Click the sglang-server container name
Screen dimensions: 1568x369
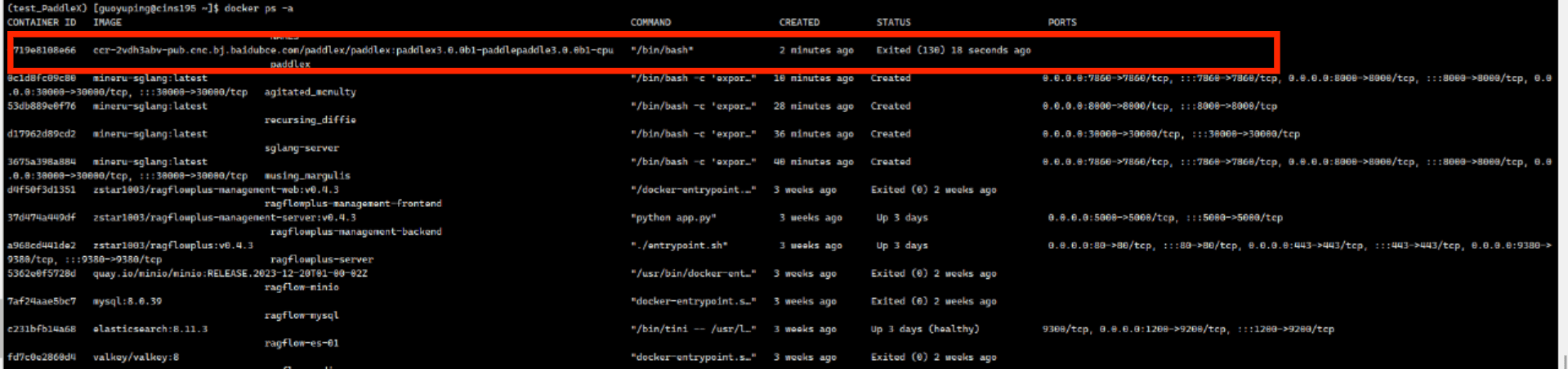301,148
